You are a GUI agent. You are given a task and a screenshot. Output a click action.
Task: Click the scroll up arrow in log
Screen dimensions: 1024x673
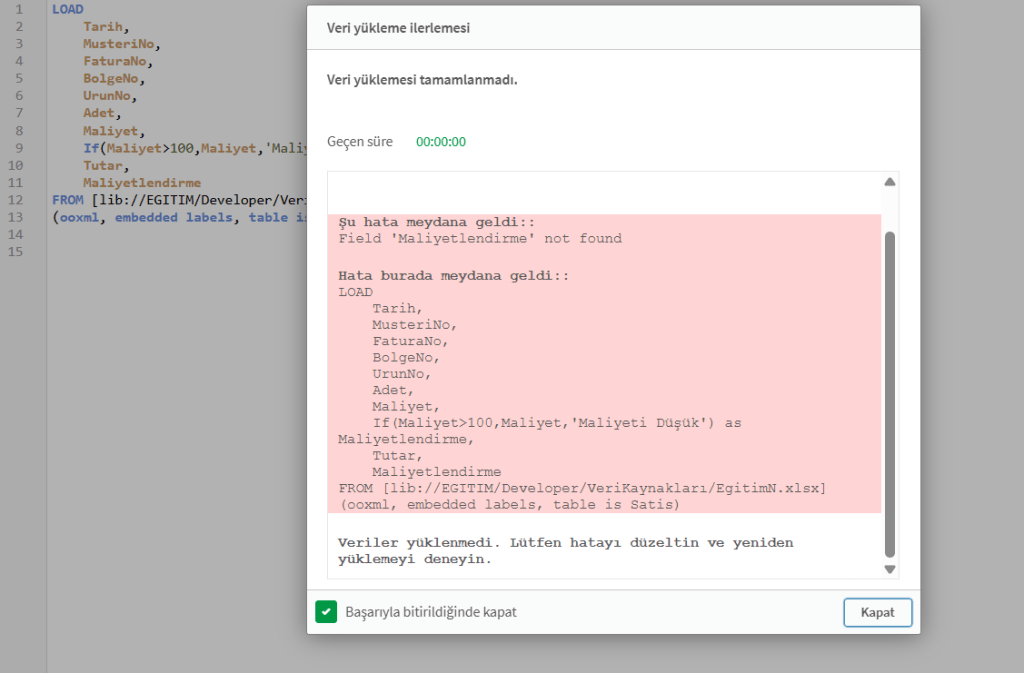tap(889, 182)
